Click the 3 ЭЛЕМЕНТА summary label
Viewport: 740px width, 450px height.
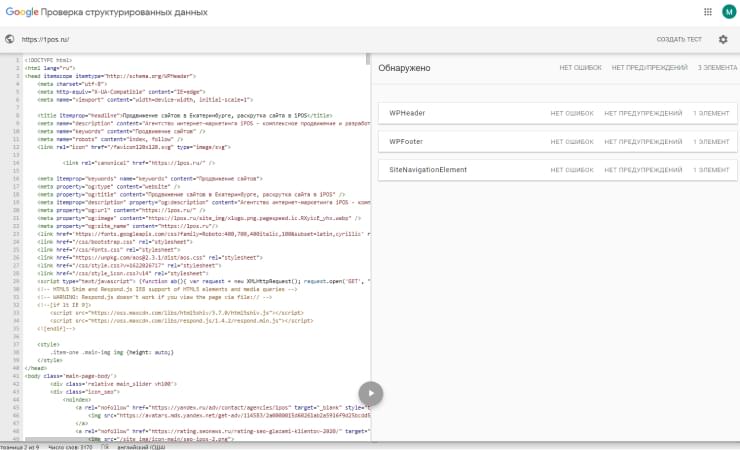point(717,68)
